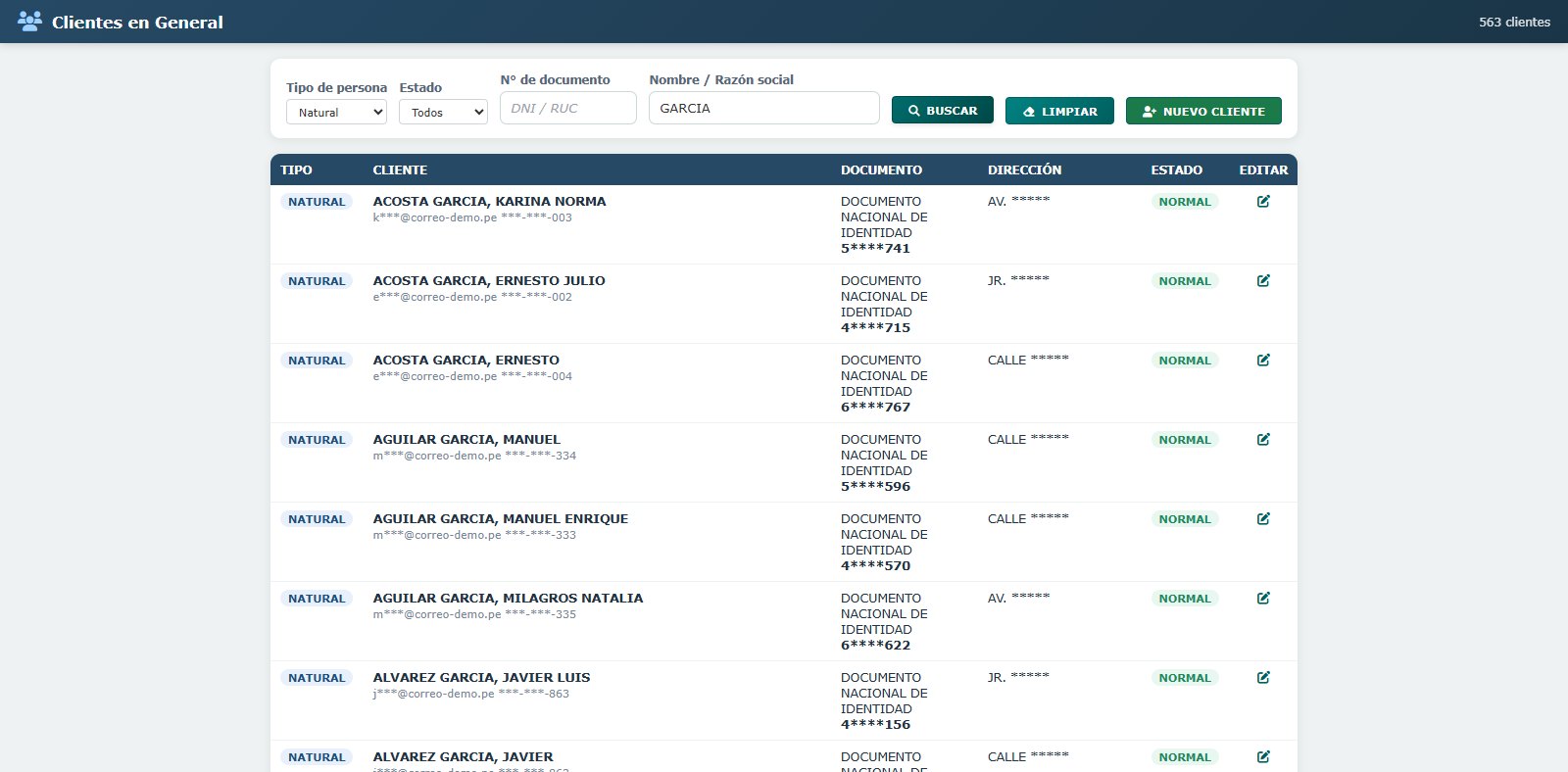Click document number 6****622

coord(875,645)
